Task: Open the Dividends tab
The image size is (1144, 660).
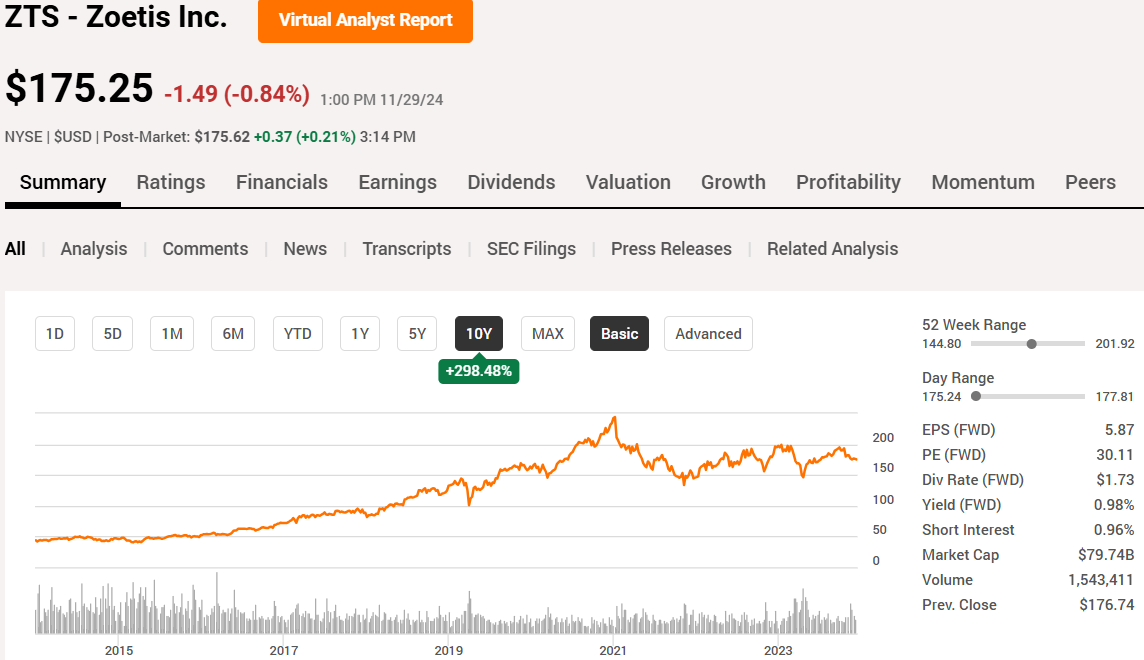Action: click(x=511, y=182)
